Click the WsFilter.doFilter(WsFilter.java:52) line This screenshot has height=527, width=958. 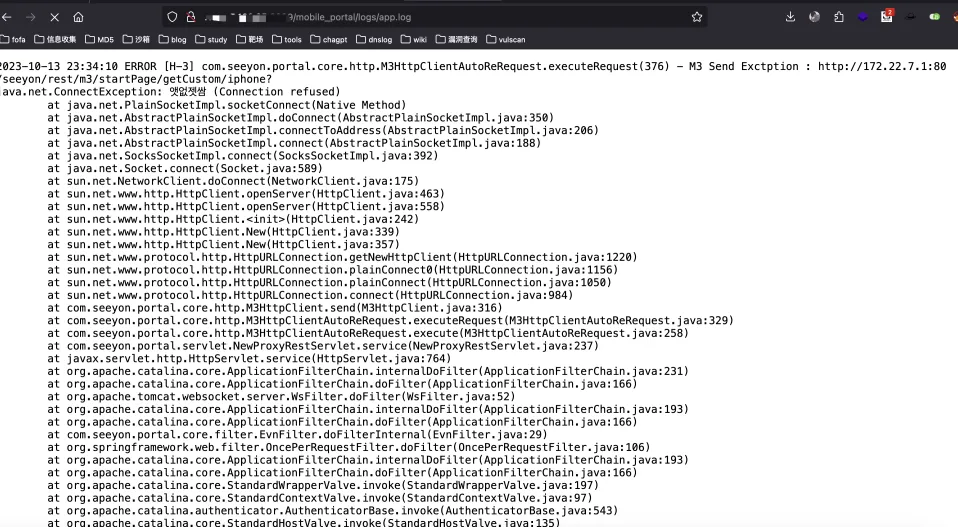tap(282, 396)
